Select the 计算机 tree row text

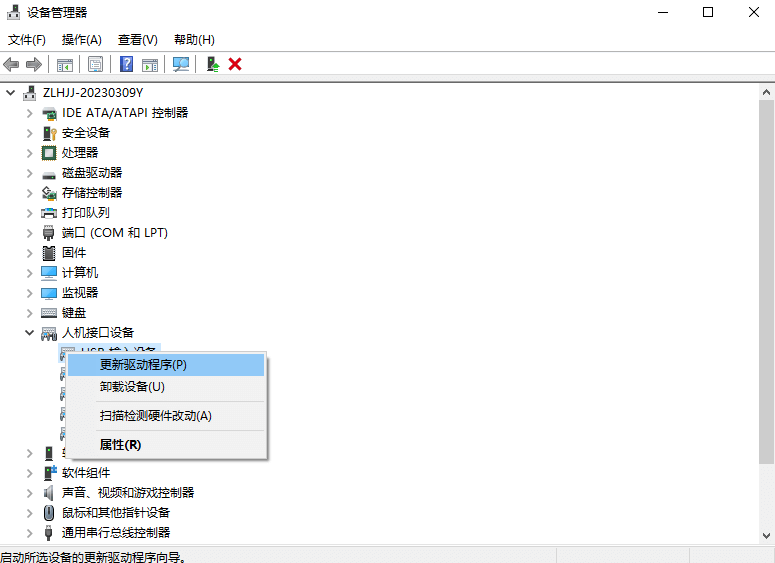pyautogui.click(x=80, y=273)
